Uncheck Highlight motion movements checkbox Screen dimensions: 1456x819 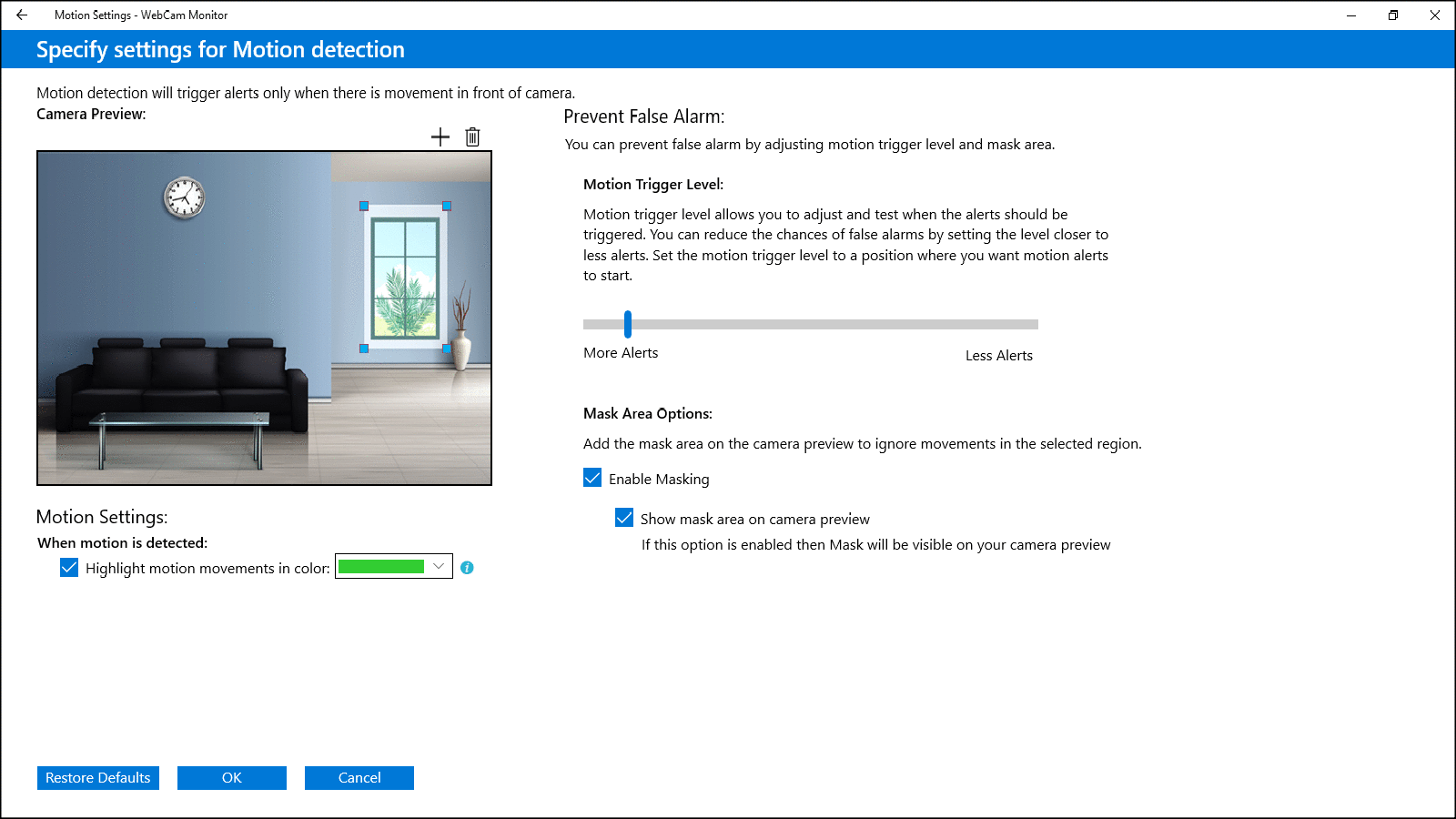[69, 568]
